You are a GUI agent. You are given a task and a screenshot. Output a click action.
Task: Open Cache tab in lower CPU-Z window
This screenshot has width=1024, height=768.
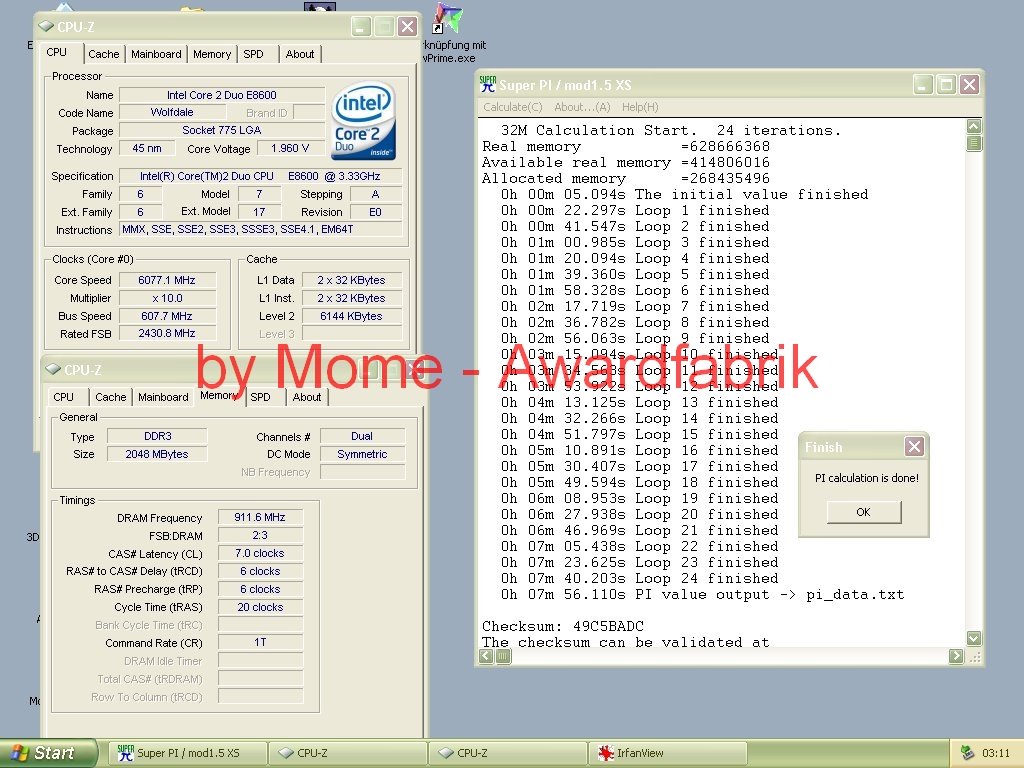(110, 397)
